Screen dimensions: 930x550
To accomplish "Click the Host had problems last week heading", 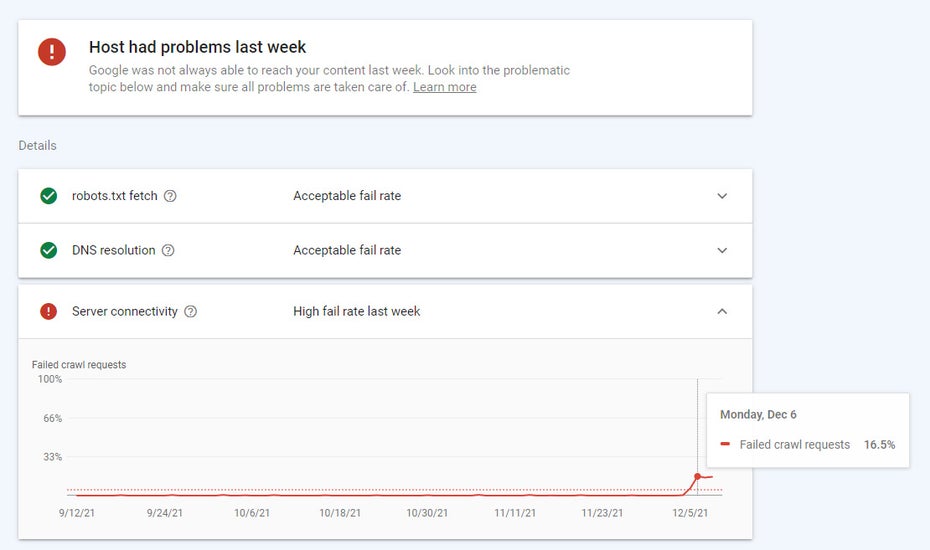I will (x=197, y=47).
